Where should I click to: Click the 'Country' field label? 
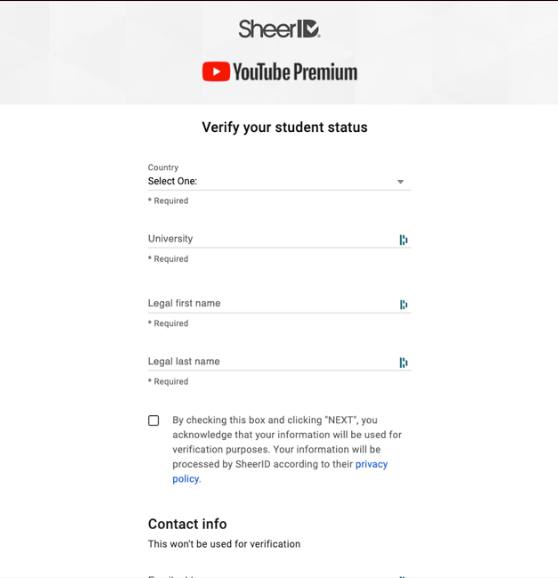coord(163,167)
